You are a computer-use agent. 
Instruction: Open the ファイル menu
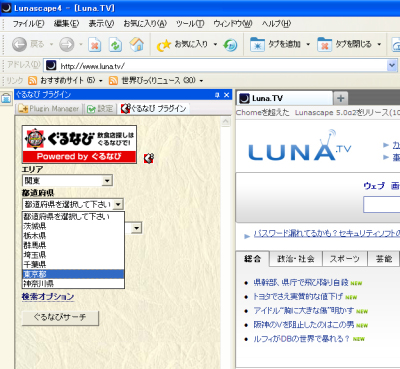click(x=28, y=24)
